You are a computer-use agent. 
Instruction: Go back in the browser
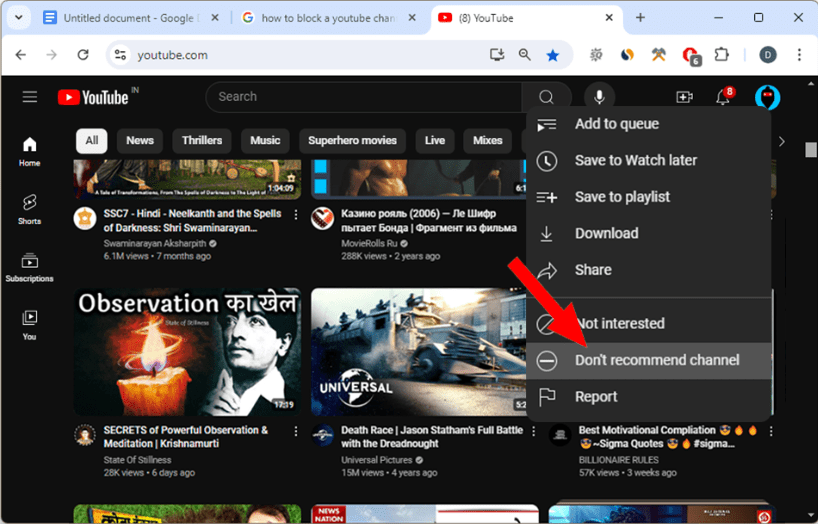[21, 55]
